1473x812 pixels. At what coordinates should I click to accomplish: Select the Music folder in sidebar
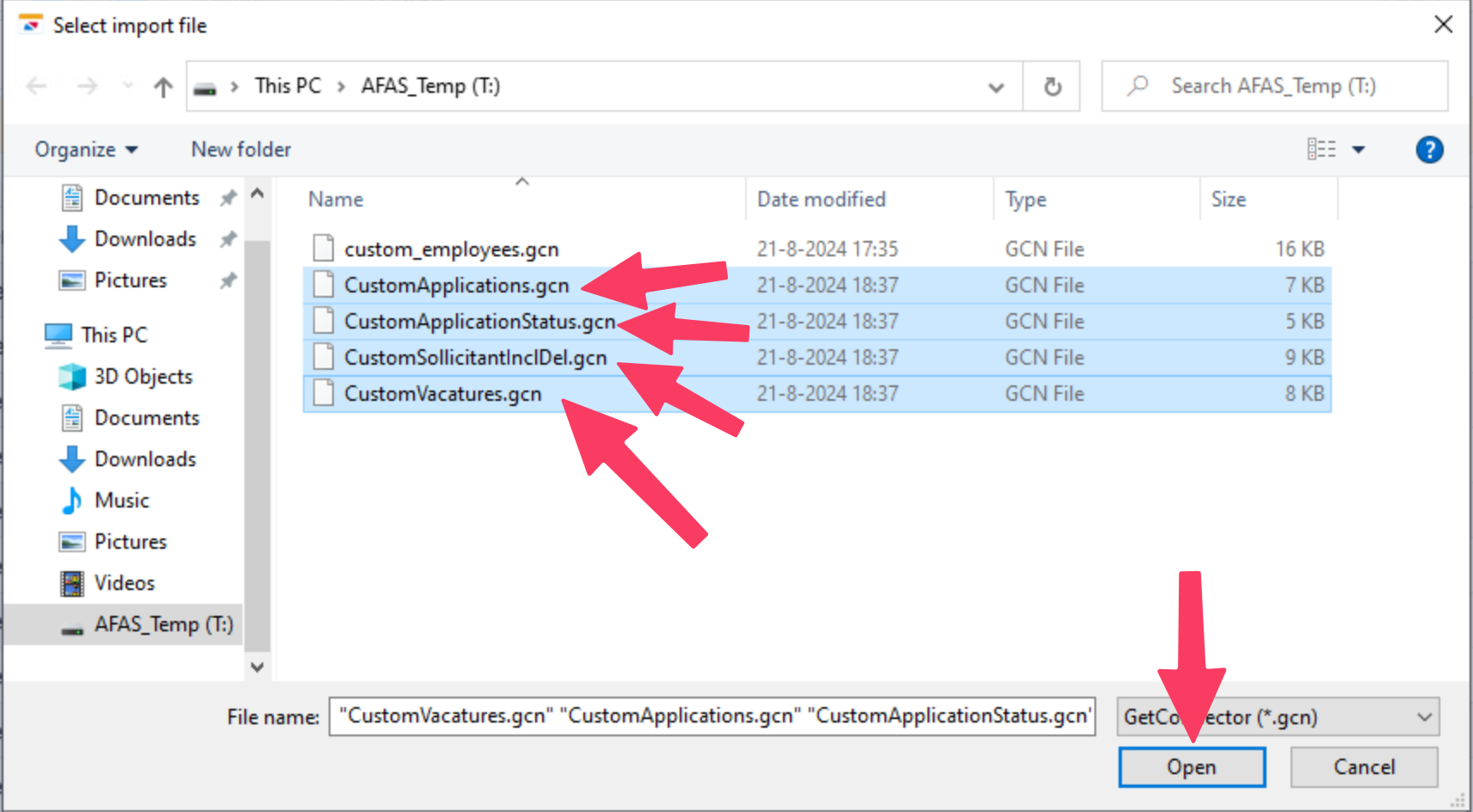[x=121, y=501]
